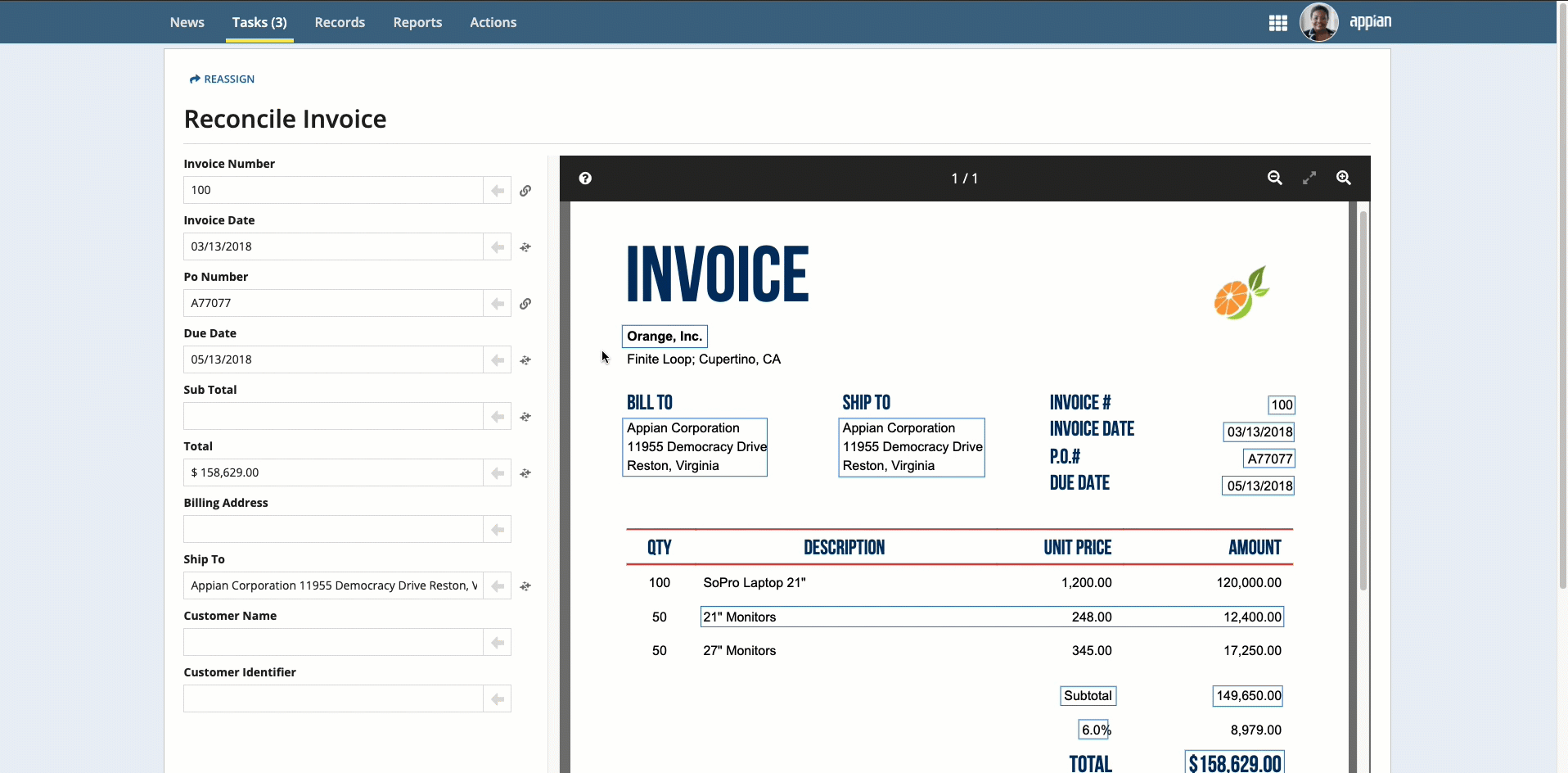Click the sparkle icon next to Due Date
The width and height of the screenshot is (1568, 773).
click(525, 359)
